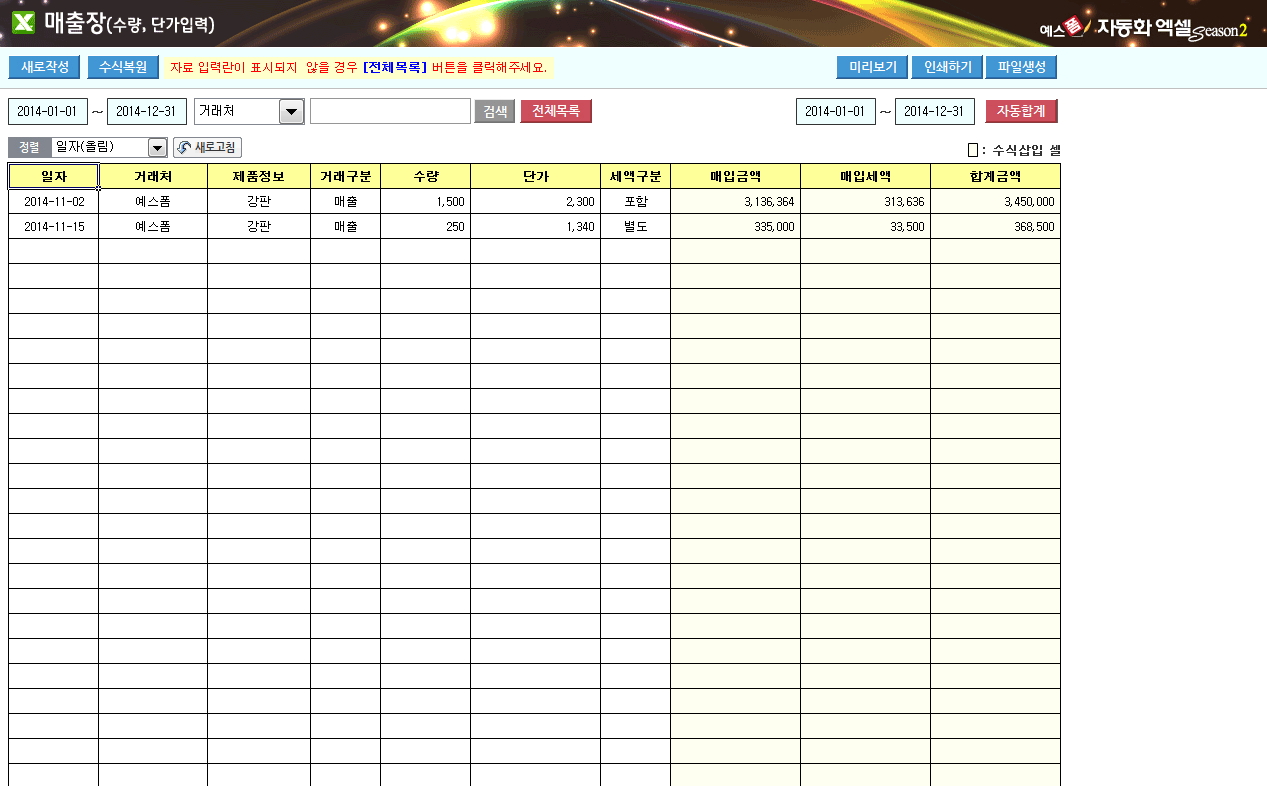Click the total cell 3,450,000
The height and width of the screenshot is (786, 1267).
click(x=995, y=201)
